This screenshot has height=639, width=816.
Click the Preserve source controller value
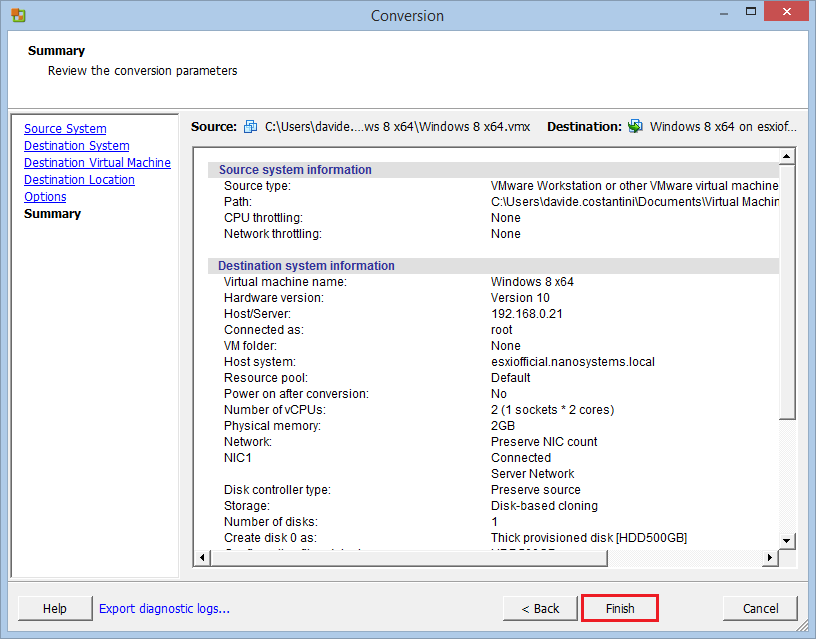(x=536, y=490)
